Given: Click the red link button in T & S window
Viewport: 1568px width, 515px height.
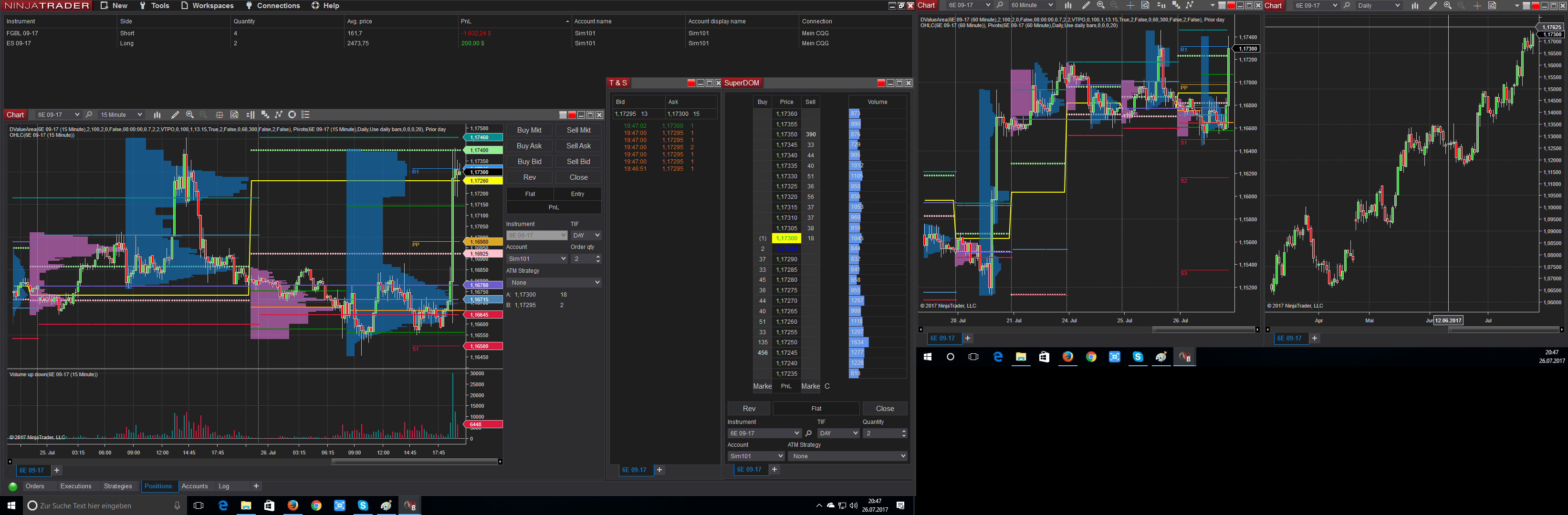Looking at the screenshot, I should 691,83.
